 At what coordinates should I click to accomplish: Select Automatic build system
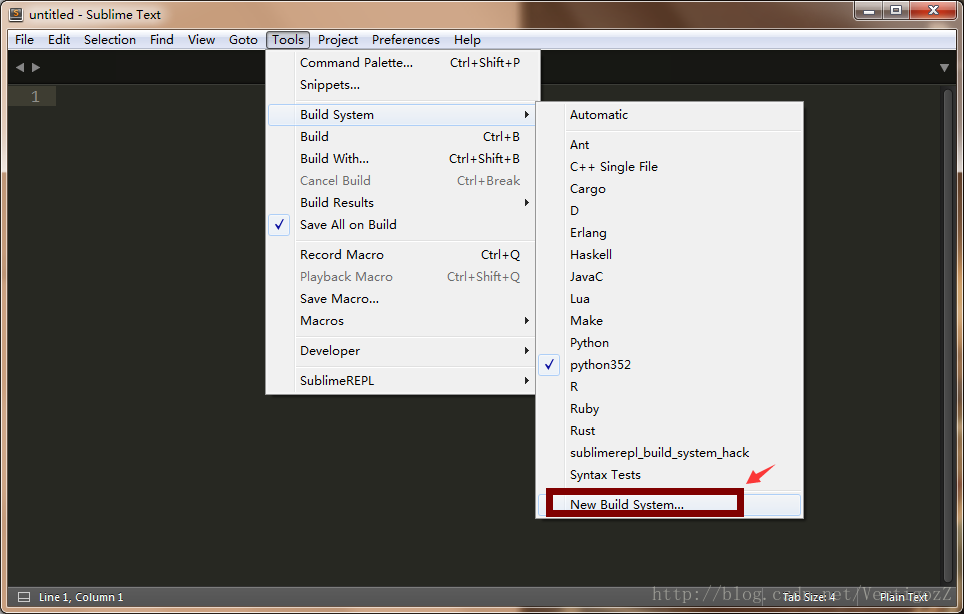coord(670,115)
